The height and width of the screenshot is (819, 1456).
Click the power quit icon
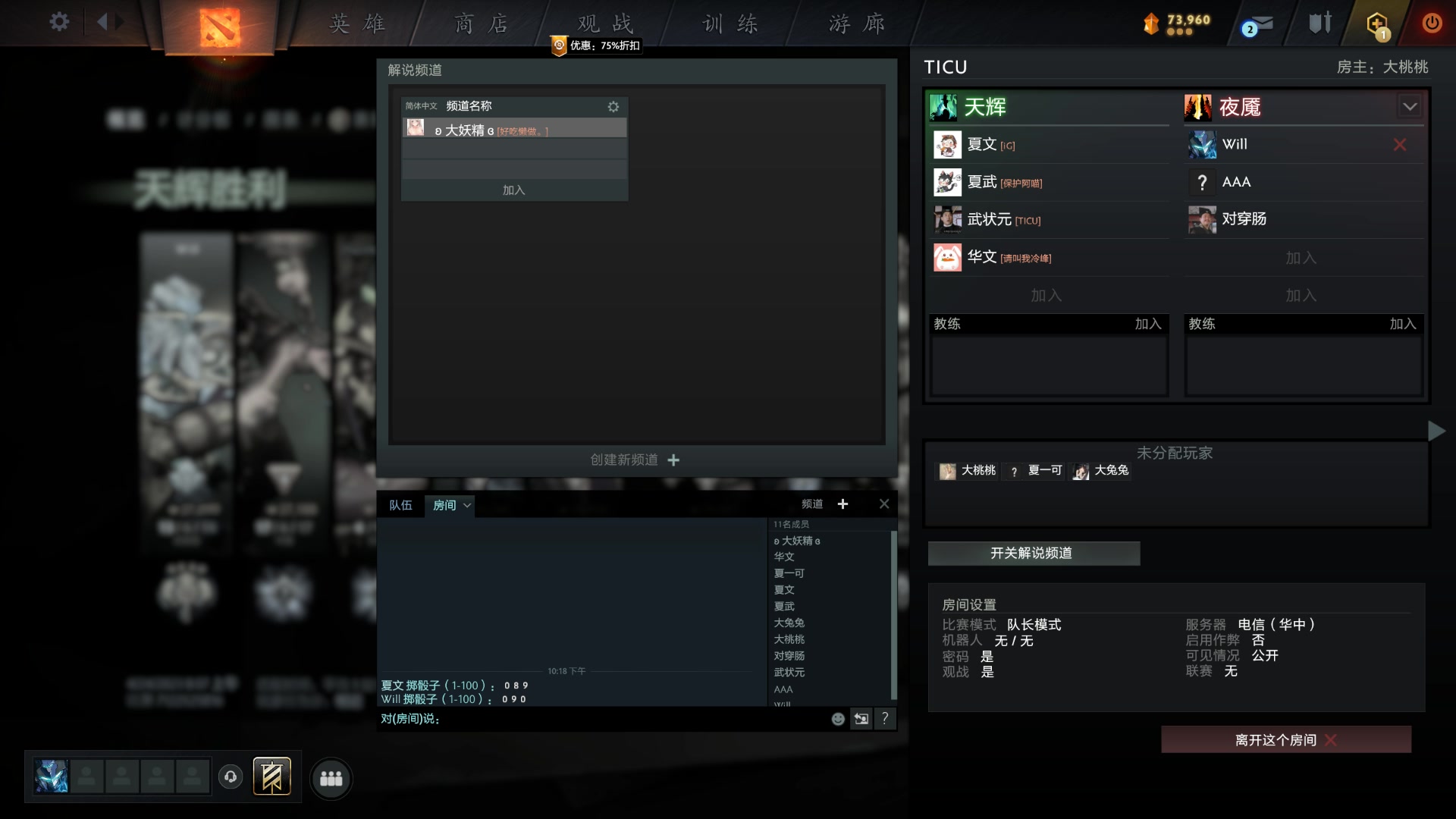pos(1432,23)
